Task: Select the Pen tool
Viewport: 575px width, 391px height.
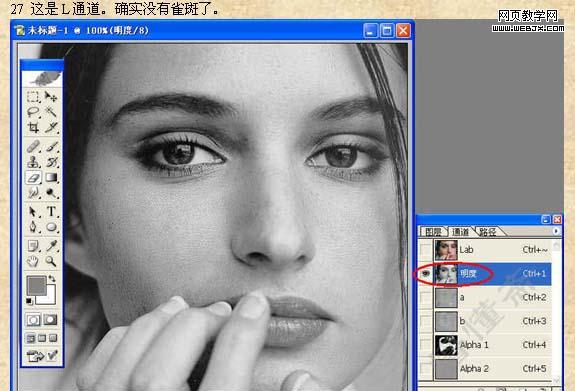Action: 33,227
